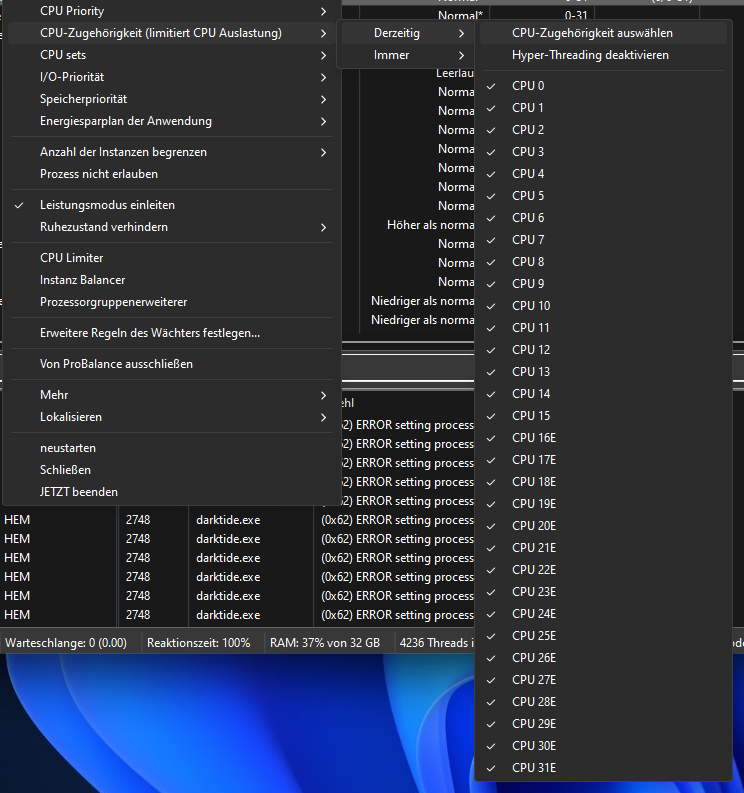
Task: Toggle CPU 31E affinity
Action: tap(603, 768)
